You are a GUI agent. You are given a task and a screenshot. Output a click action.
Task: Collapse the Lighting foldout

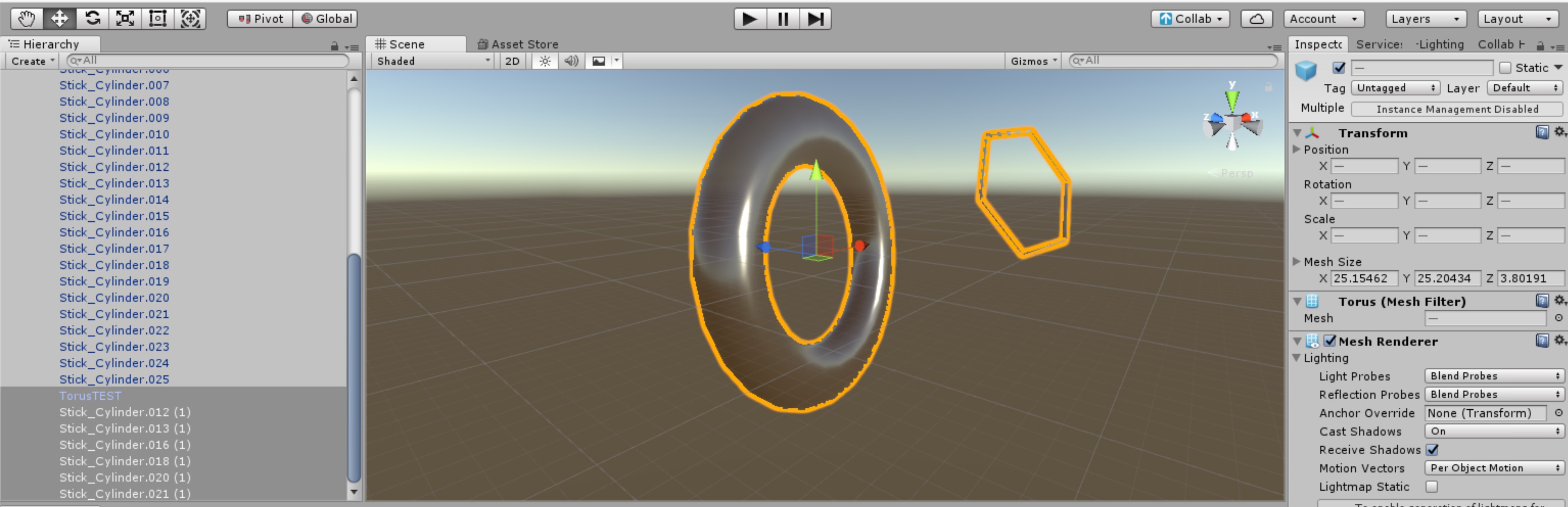(x=1297, y=358)
